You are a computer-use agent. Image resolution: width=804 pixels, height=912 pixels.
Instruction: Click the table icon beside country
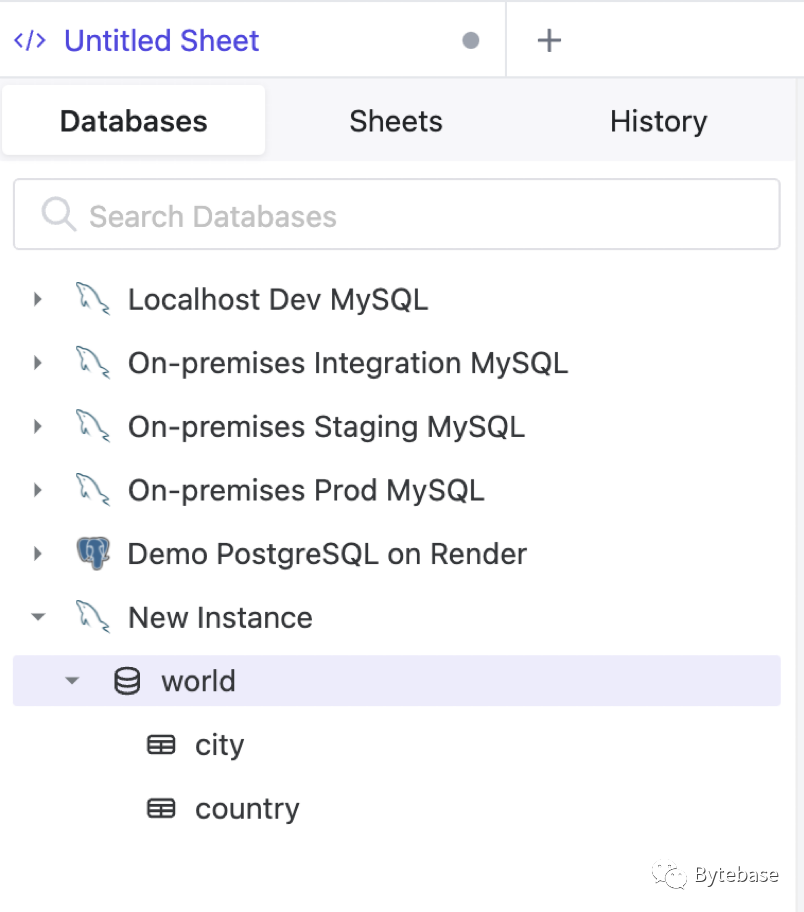tap(161, 809)
